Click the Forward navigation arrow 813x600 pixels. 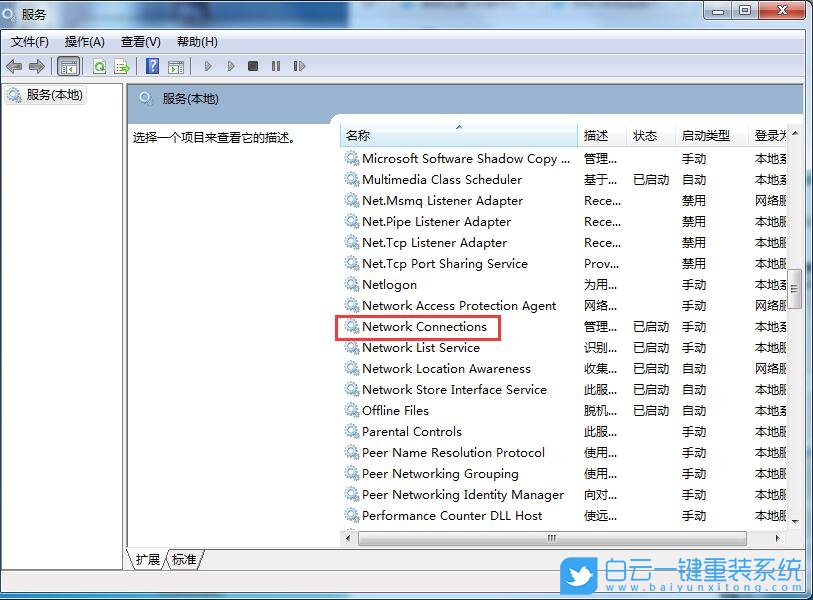pyautogui.click(x=36, y=66)
